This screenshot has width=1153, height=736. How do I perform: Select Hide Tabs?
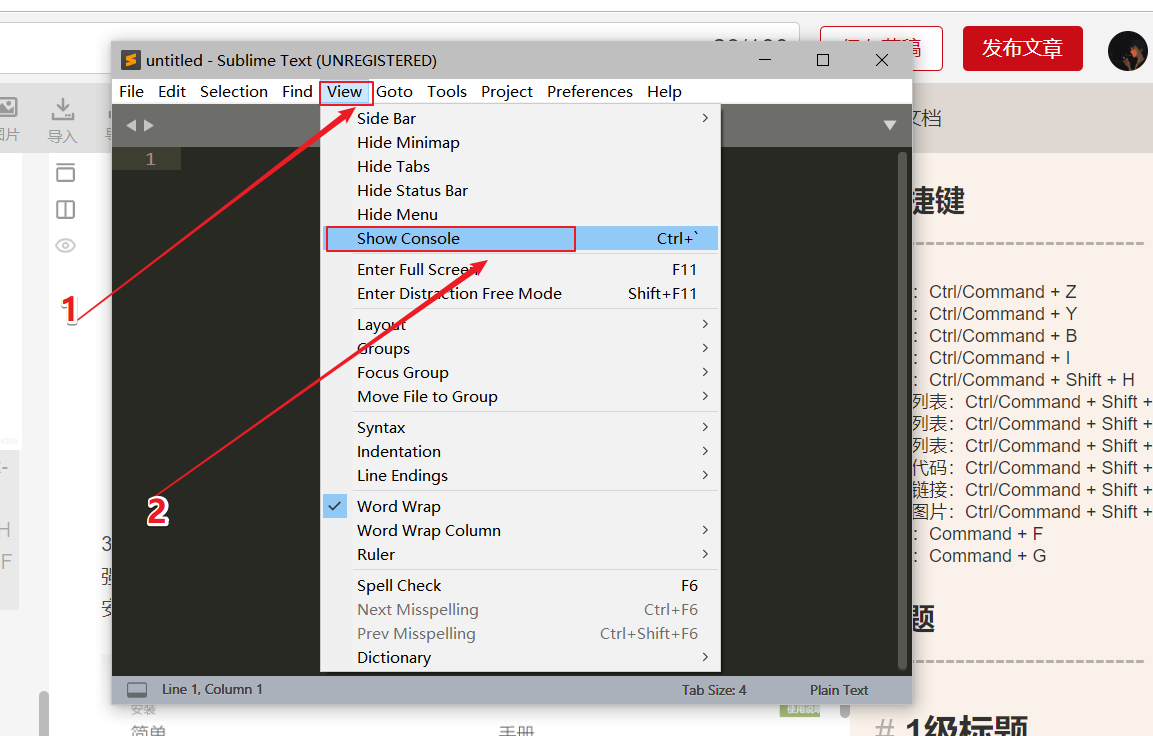tap(520, 166)
